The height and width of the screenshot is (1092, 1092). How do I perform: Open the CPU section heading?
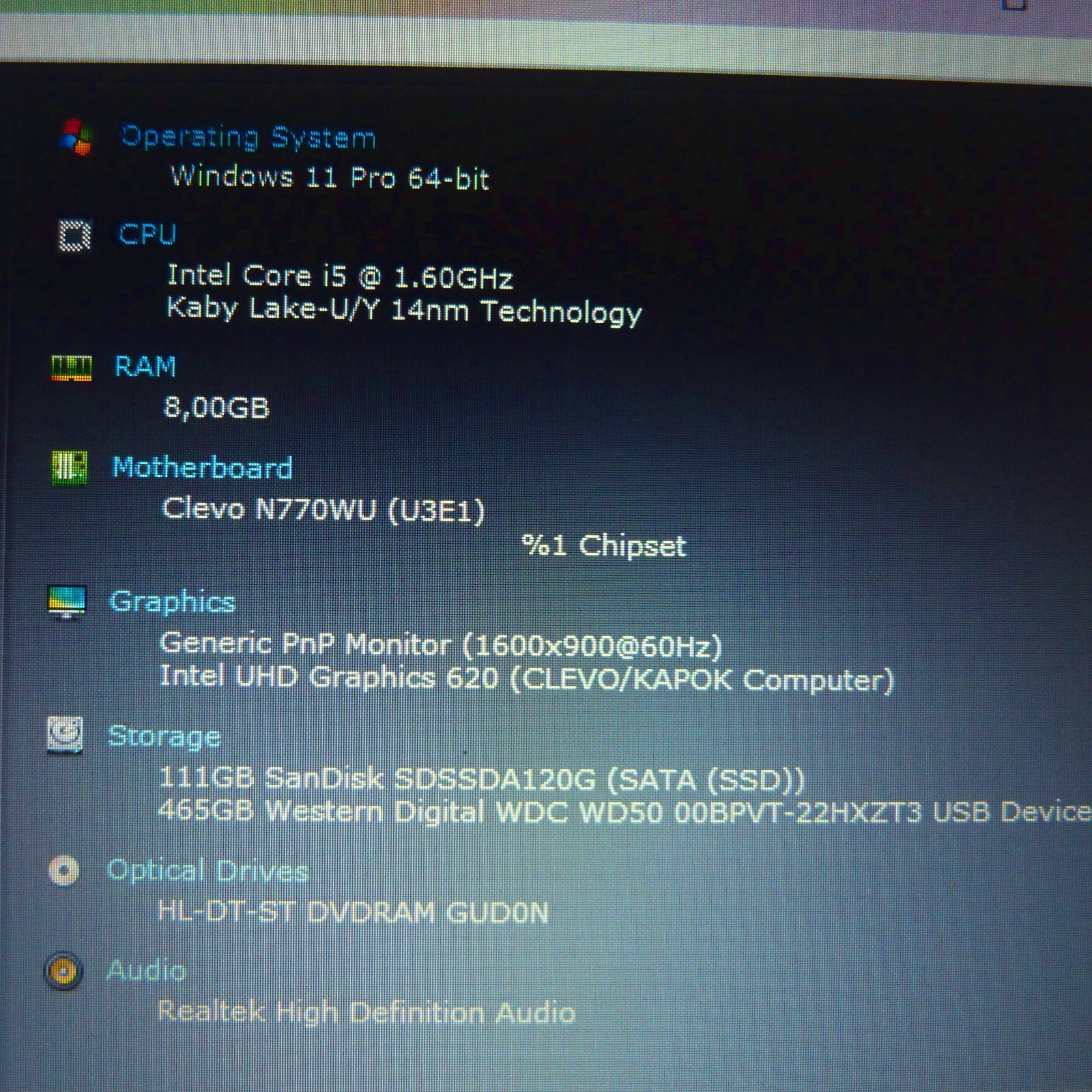(x=147, y=234)
